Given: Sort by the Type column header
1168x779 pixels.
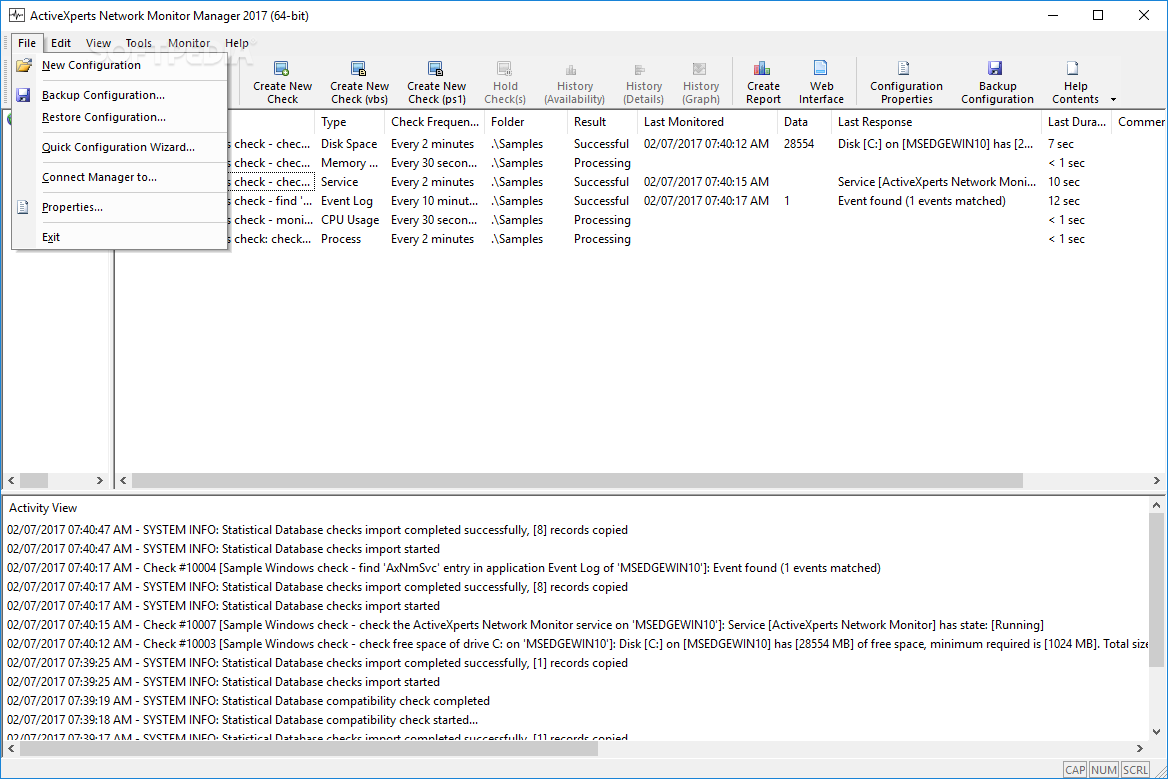Looking at the screenshot, I should pyautogui.click(x=349, y=122).
